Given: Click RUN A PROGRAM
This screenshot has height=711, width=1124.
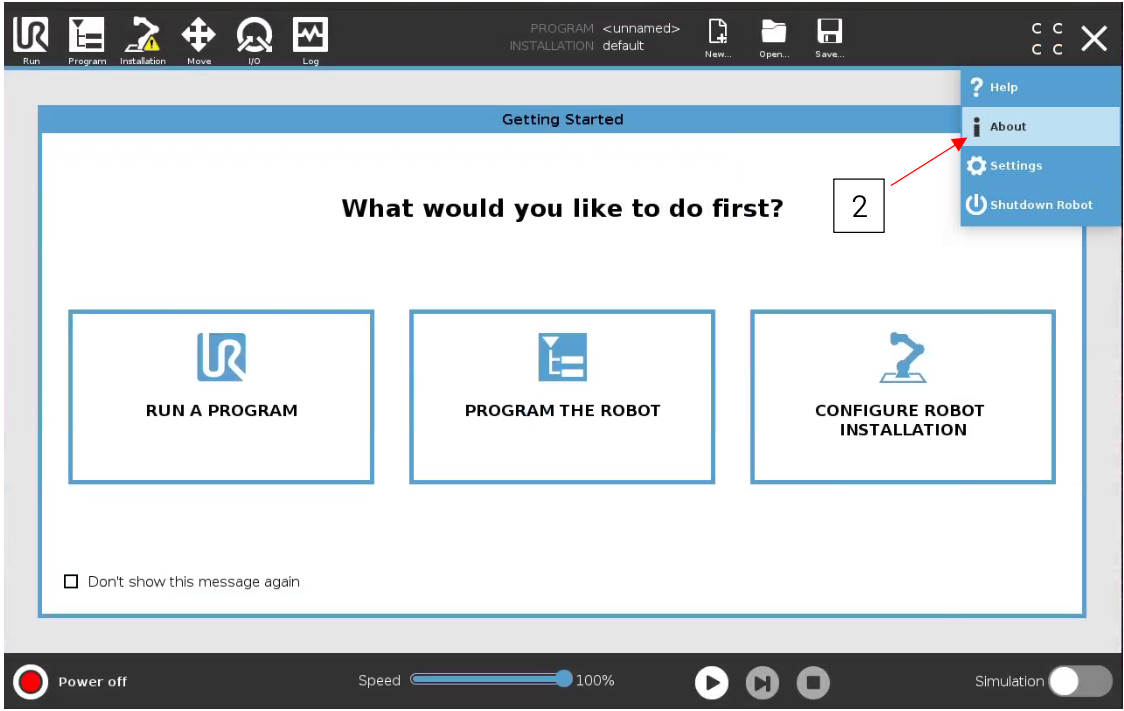Looking at the screenshot, I should (221, 396).
